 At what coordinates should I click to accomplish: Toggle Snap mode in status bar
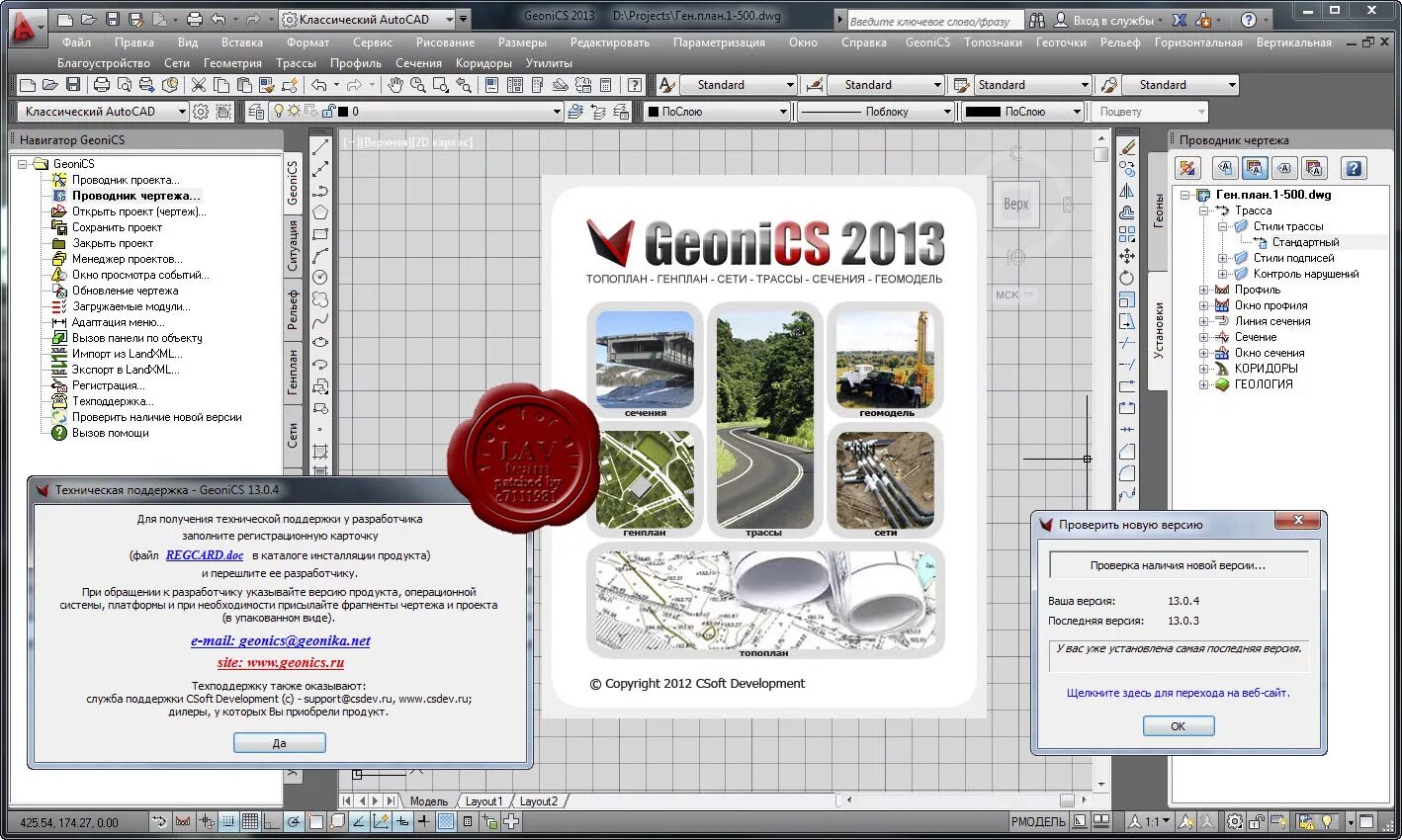[x=228, y=821]
